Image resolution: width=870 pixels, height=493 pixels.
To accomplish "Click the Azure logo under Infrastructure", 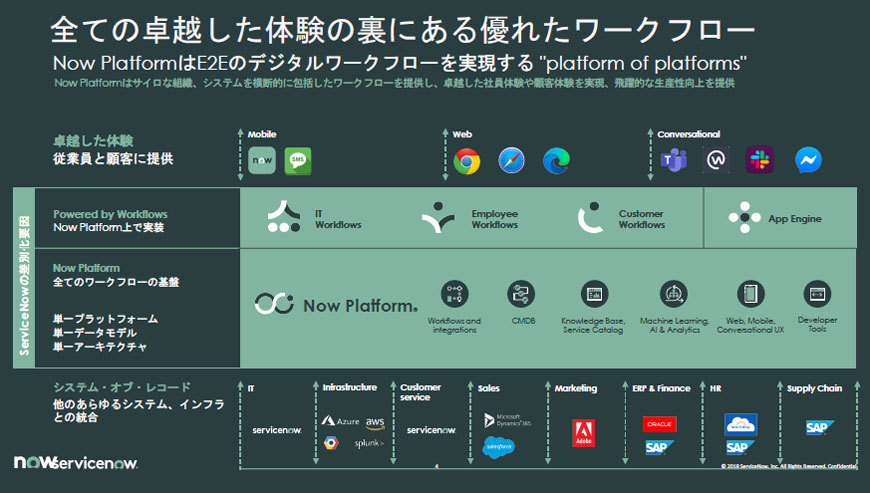I will pos(341,421).
